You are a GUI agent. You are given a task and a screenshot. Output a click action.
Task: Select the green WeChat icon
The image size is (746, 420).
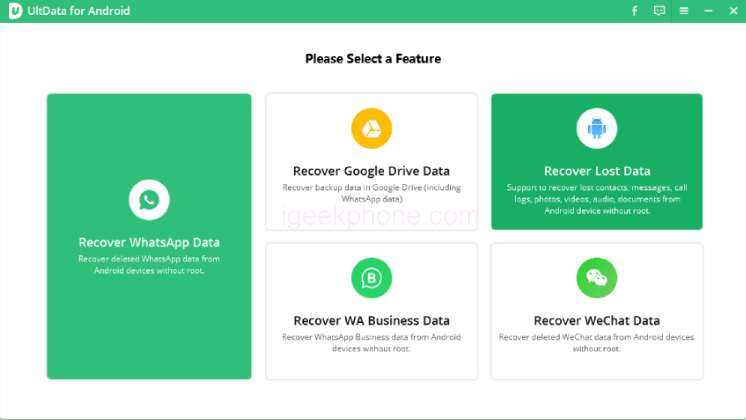click(597, 278)
